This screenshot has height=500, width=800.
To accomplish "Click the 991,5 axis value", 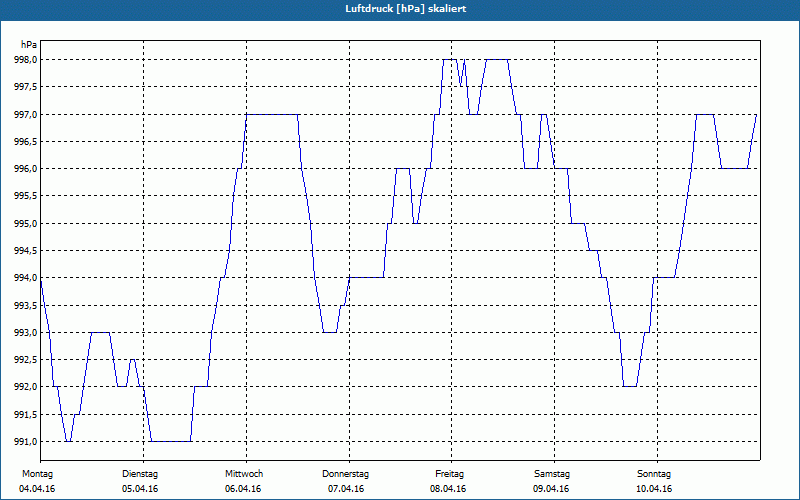I will [x=25, y=414].
